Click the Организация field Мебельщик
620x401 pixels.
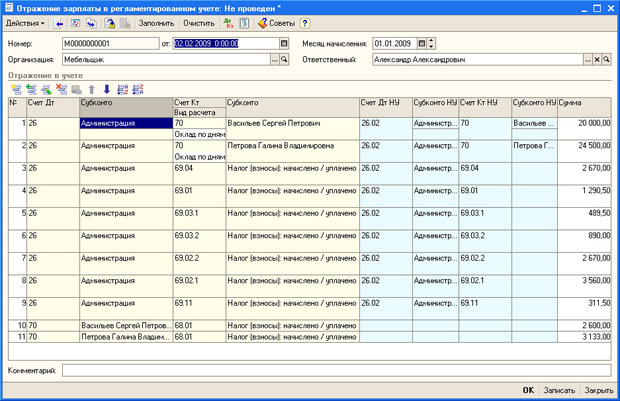[166, 60]
